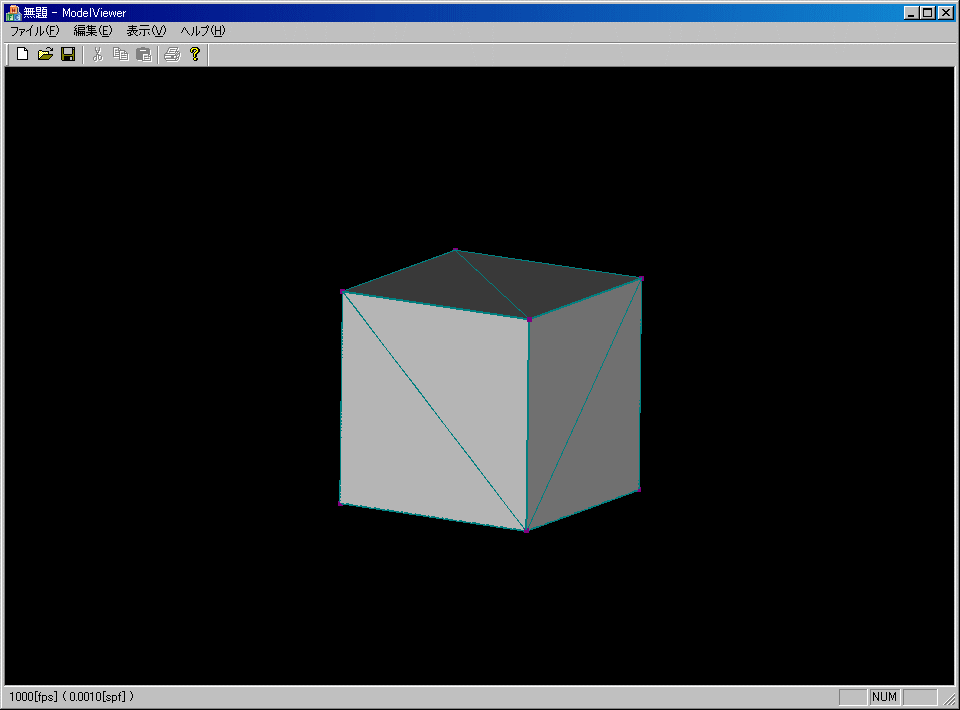This screenshot has width=960, height=710.
Task: Click the Copy toolbar icon
Action: click(121, 54)
